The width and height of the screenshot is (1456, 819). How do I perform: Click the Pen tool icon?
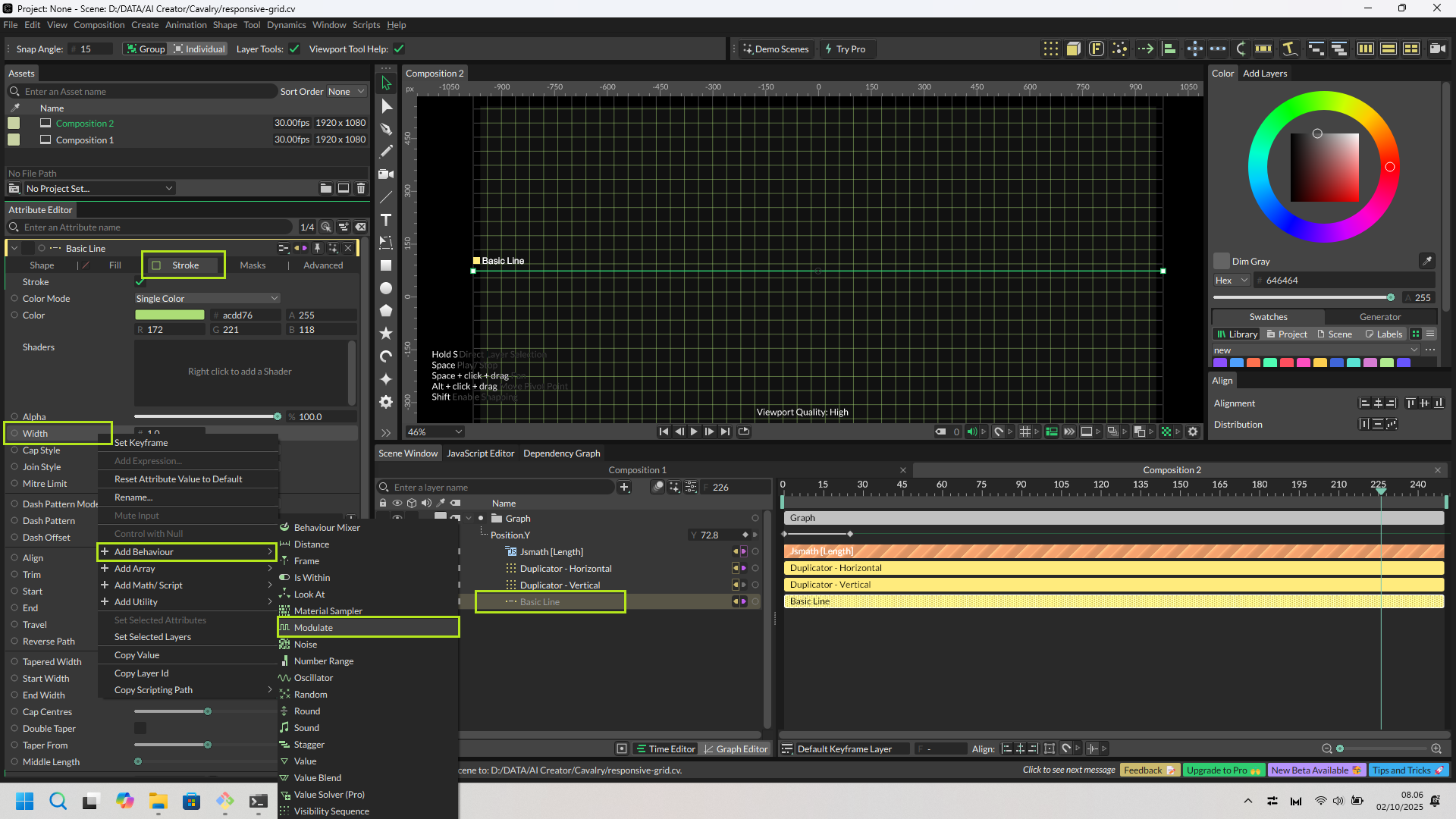coord(386,129)
